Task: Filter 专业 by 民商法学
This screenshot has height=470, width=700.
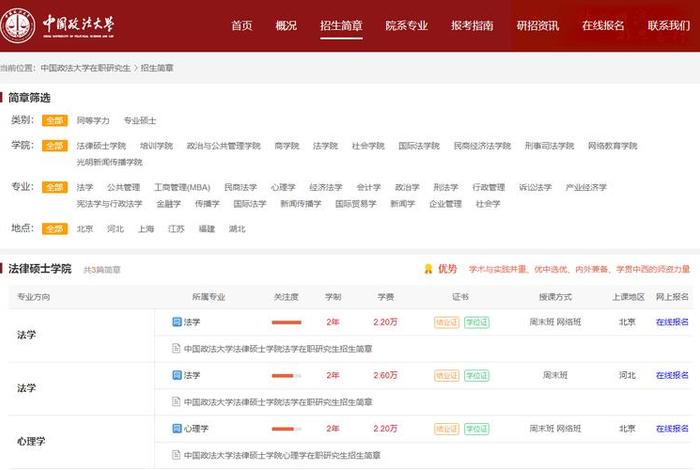Action: (241, 187)
